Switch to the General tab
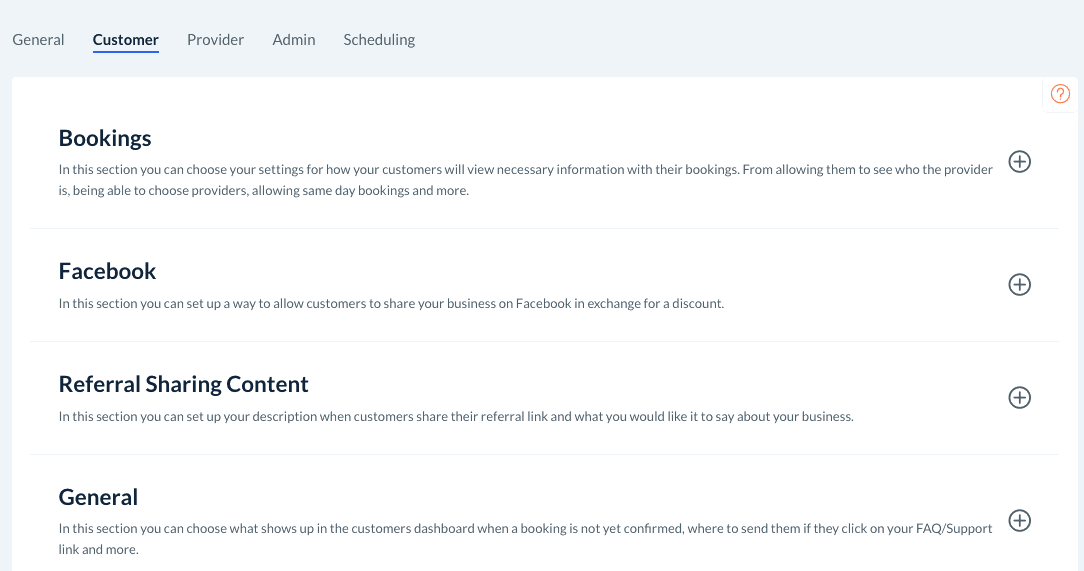The image size is (1084, 571). click(x=38, y=40)
